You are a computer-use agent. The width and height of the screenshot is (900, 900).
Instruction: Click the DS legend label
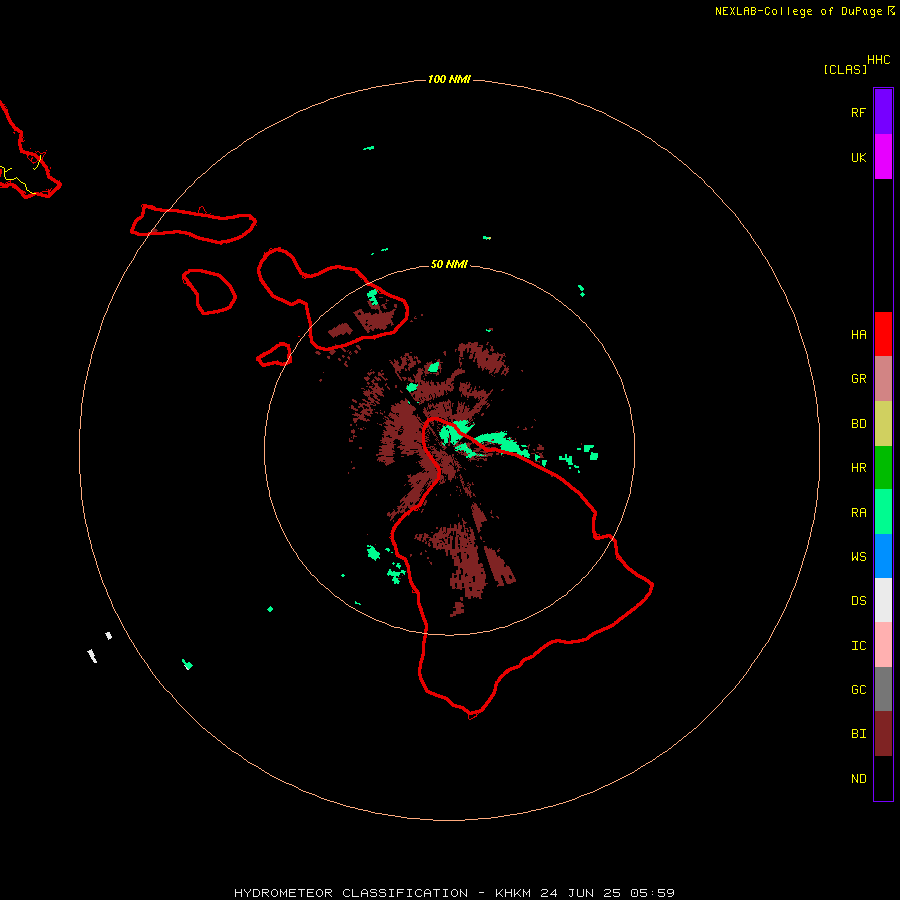(858, 601)
